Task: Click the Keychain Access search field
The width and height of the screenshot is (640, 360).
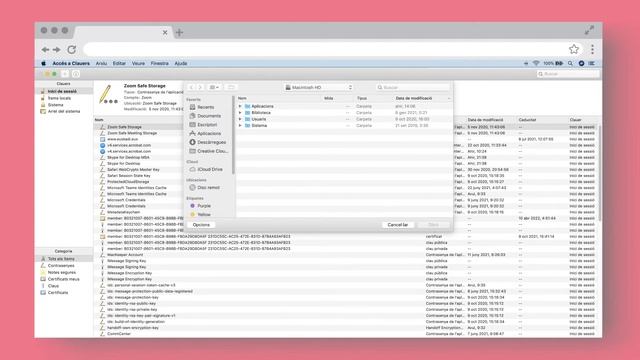Action: [568, 74]
